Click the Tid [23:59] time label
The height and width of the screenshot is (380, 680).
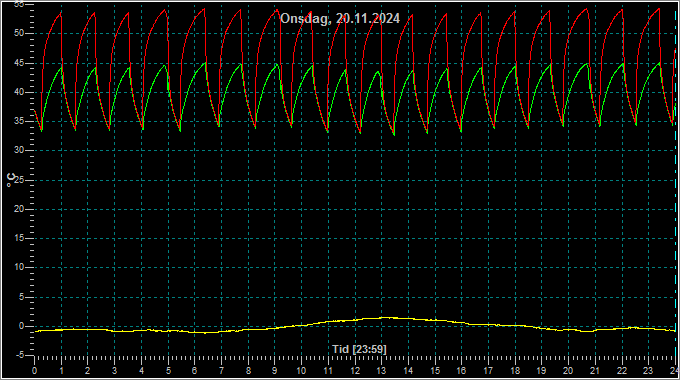359,349
